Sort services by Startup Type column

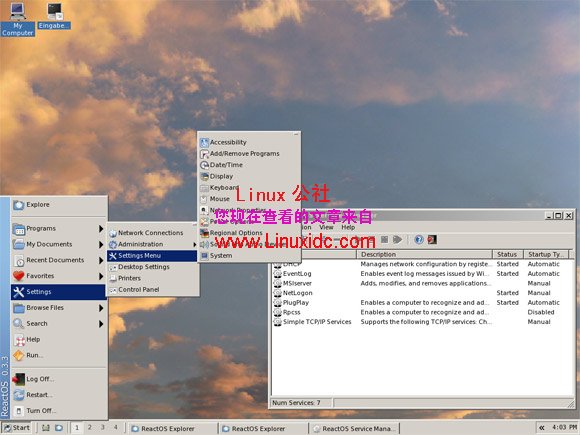(546, 254)
